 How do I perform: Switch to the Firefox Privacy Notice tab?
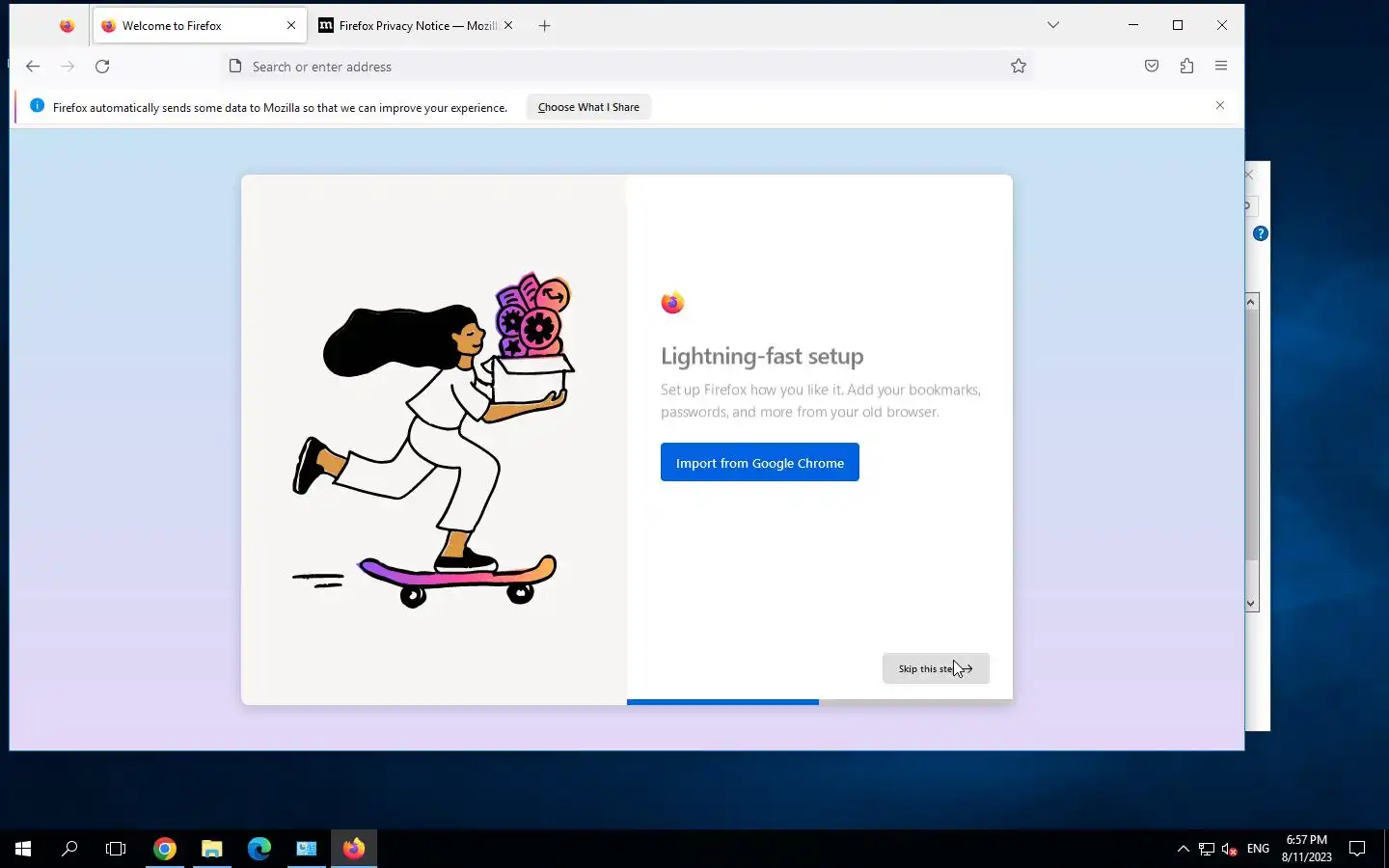[x=416, y=26]
